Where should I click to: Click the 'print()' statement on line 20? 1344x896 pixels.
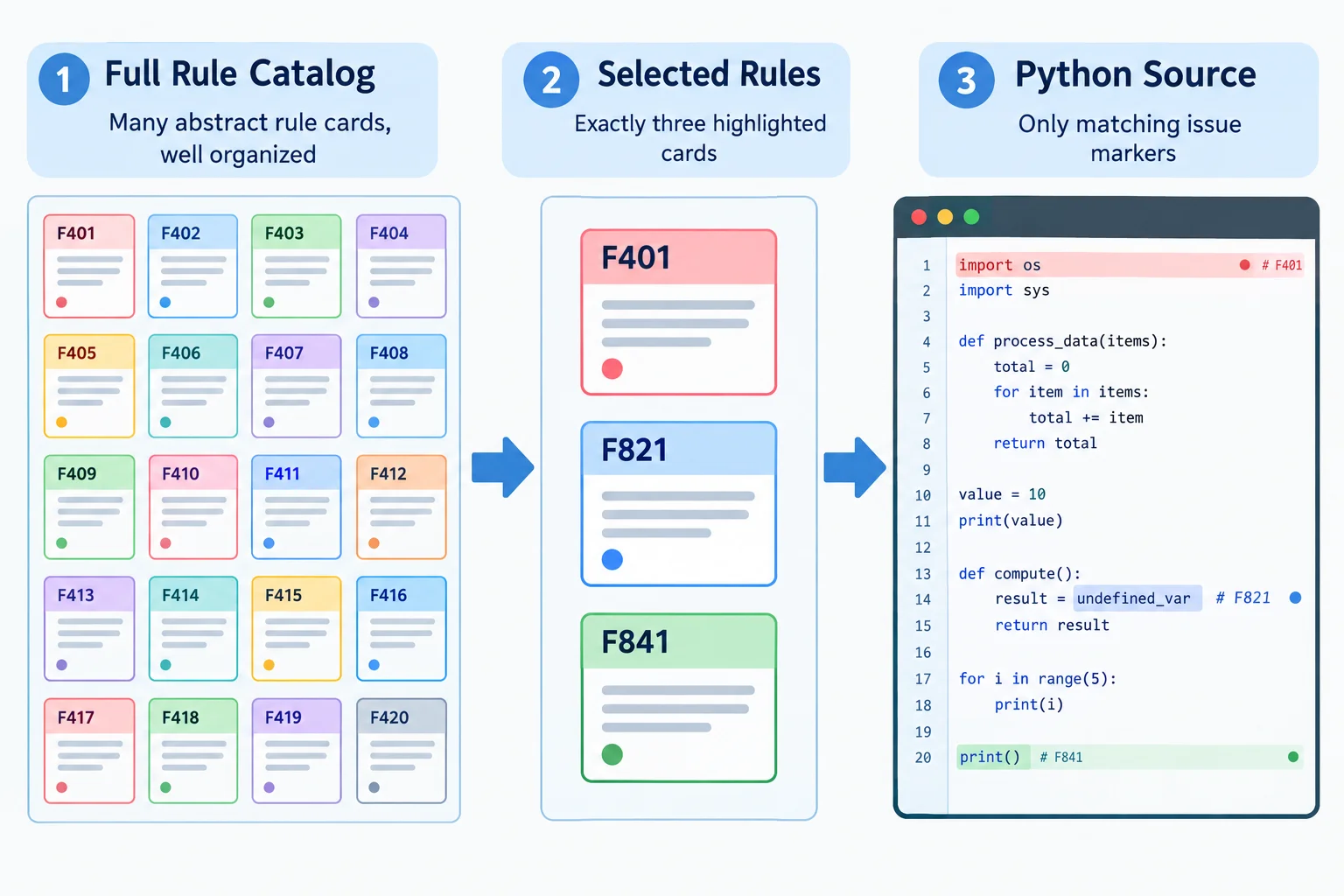[990, 758]
